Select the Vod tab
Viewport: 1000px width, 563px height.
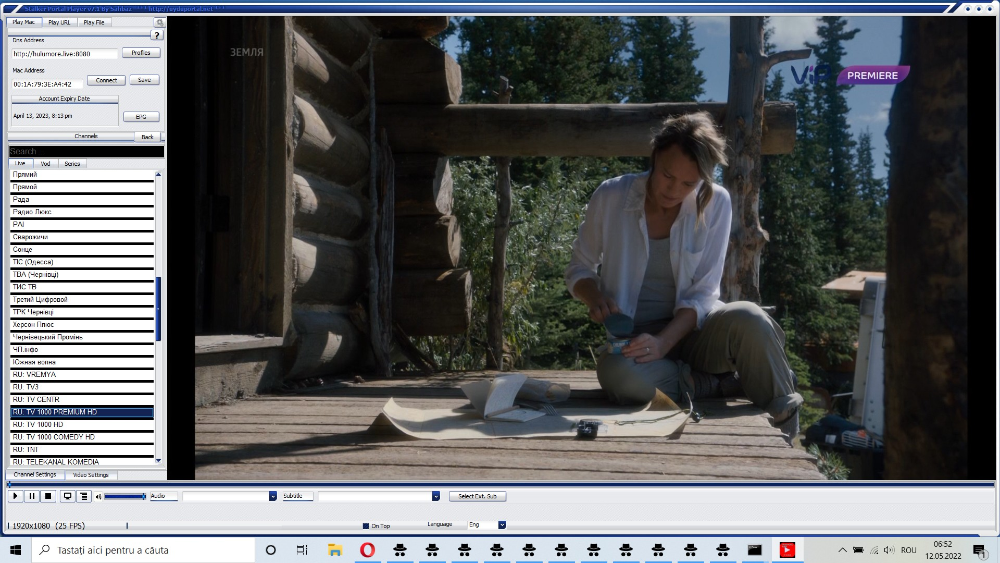(x=45, y=164)
